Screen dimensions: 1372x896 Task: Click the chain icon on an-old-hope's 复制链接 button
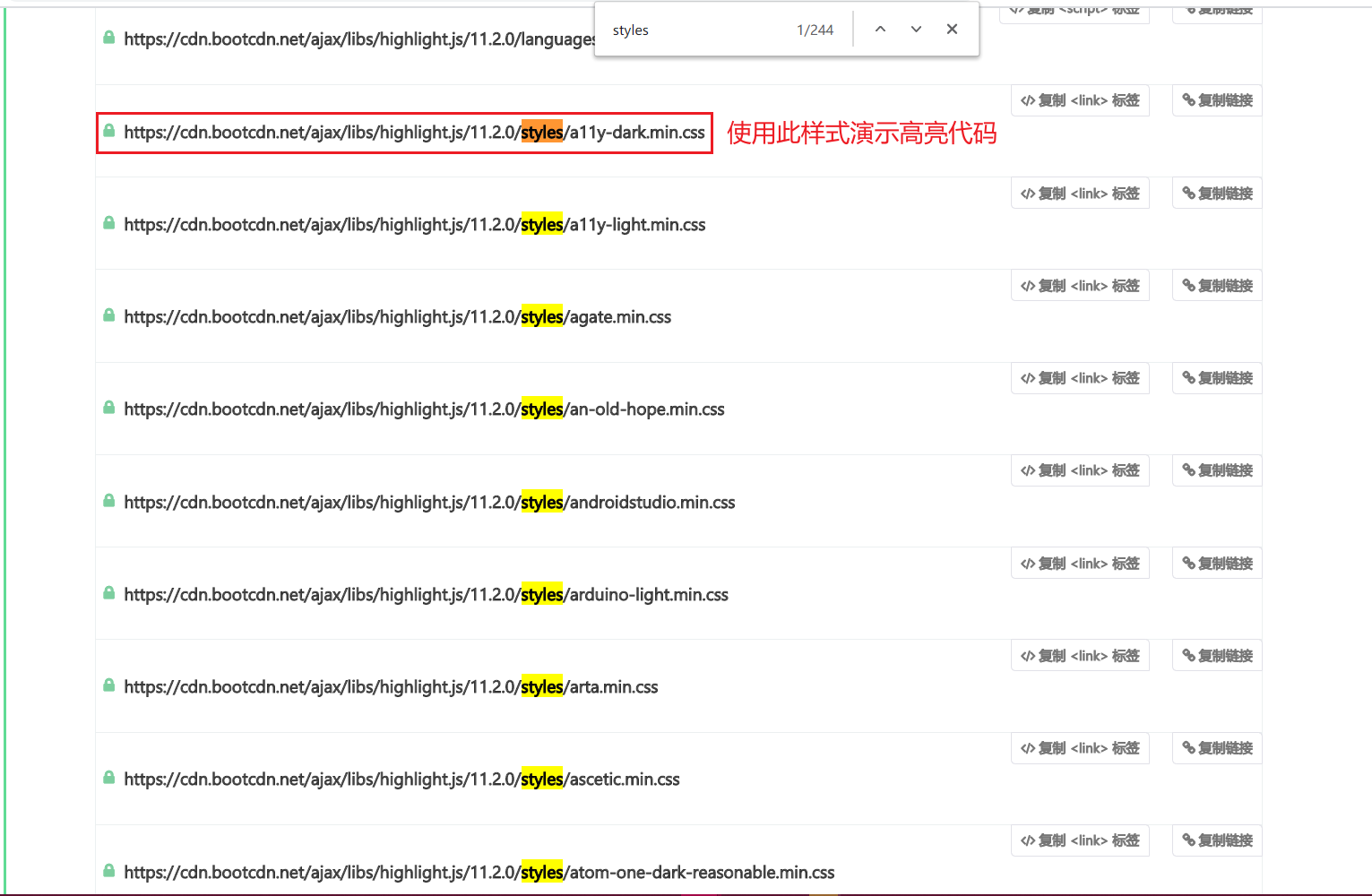click(1189, 377)
